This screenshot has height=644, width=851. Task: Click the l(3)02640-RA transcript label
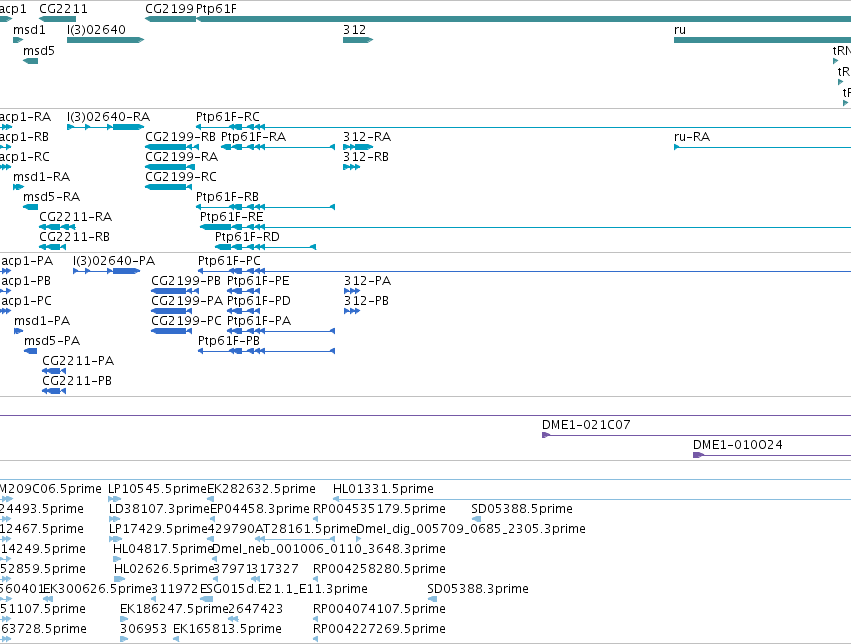108,117
